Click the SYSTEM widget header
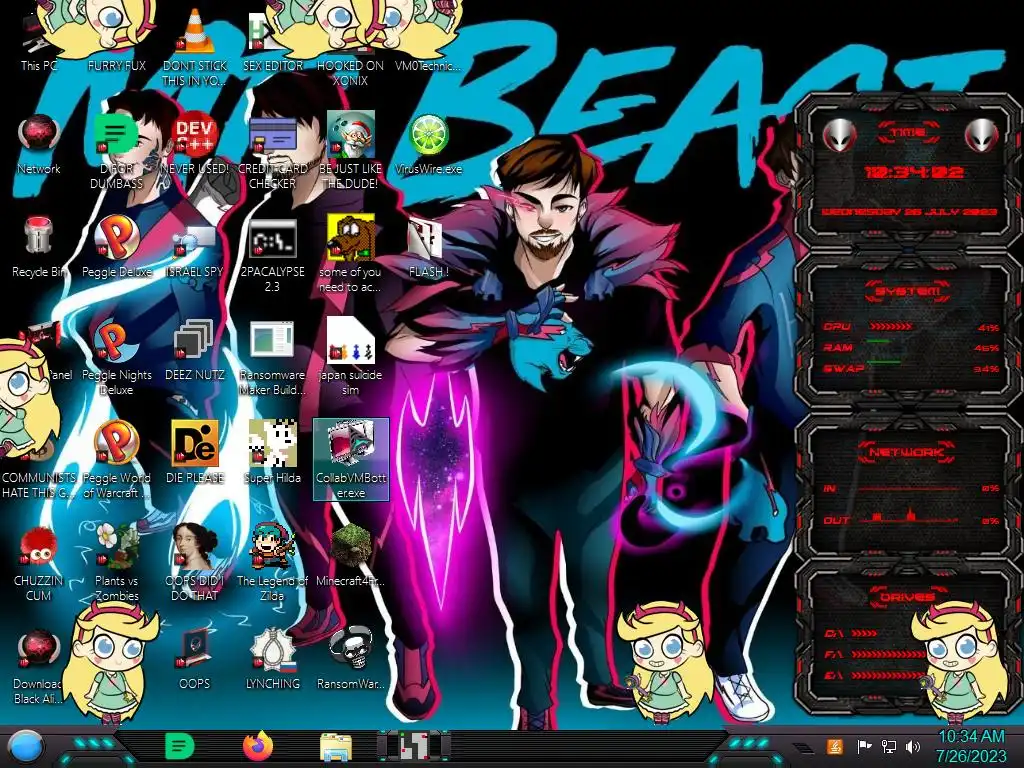The image size is (1024, 768). [x=907, y=291]
